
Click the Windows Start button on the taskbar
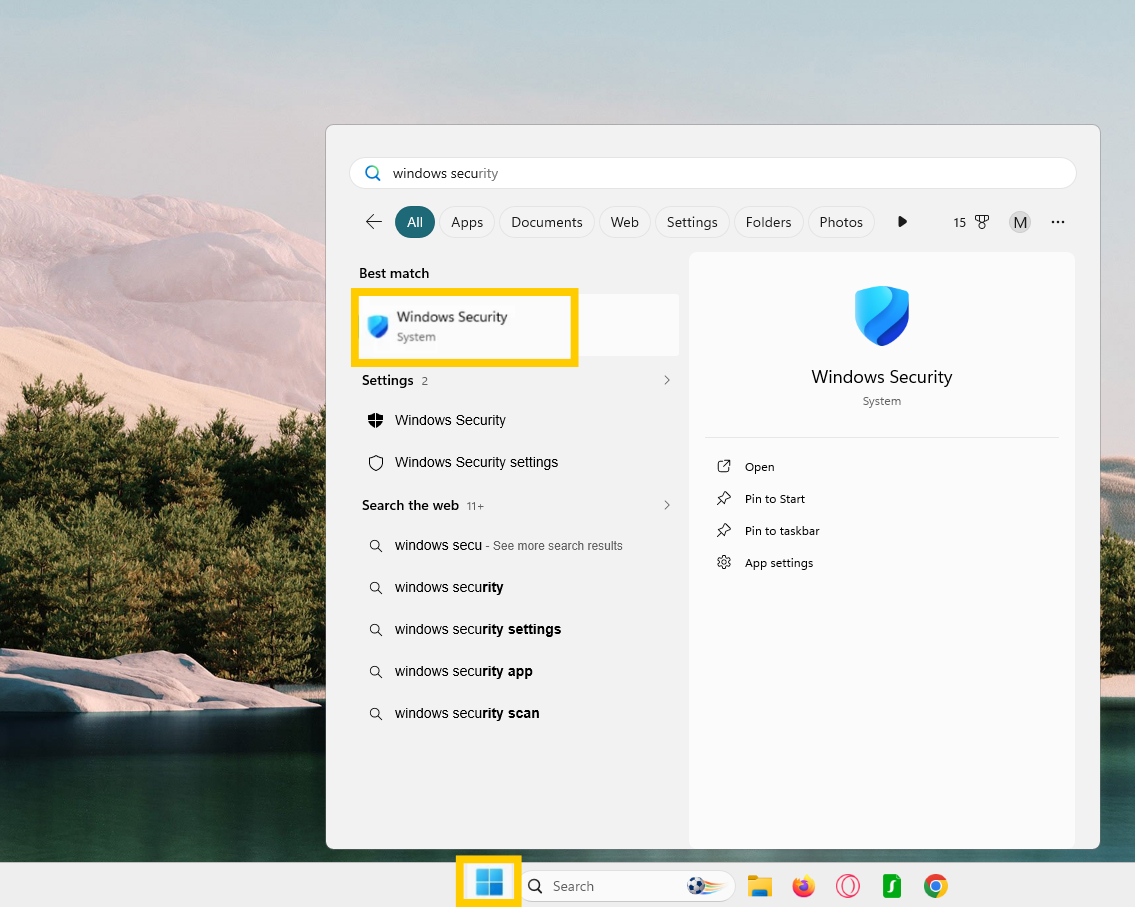click(x=489, y=882)
